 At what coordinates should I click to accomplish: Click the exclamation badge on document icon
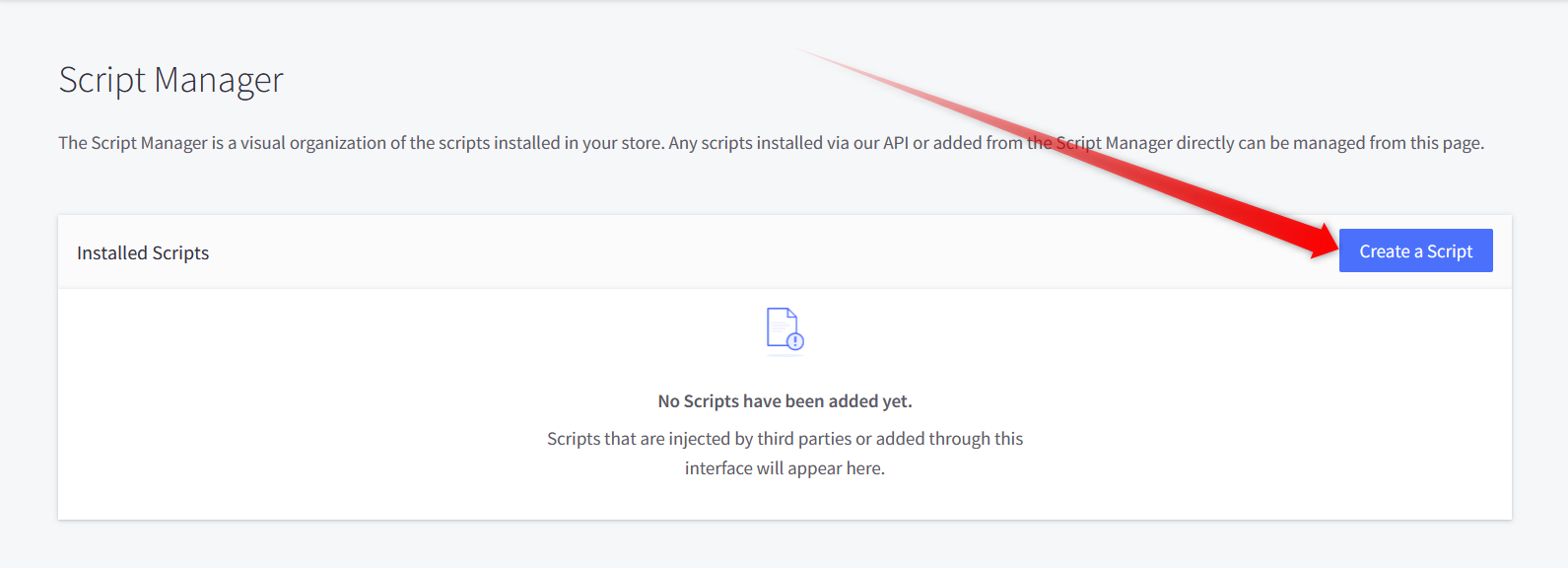795,341
